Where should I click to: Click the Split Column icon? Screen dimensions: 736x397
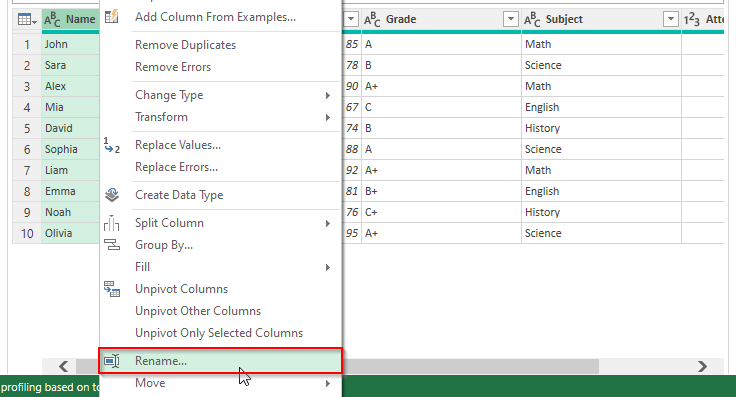(112, 223)
